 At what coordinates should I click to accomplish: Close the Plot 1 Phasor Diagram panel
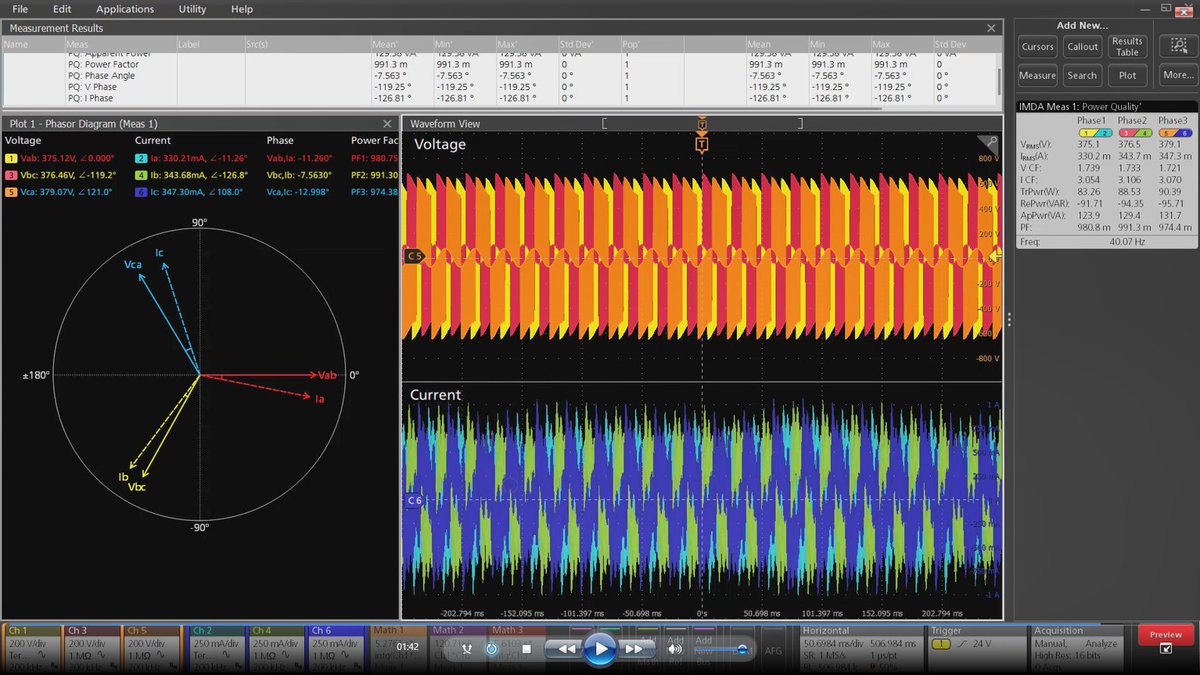(388, 123)
